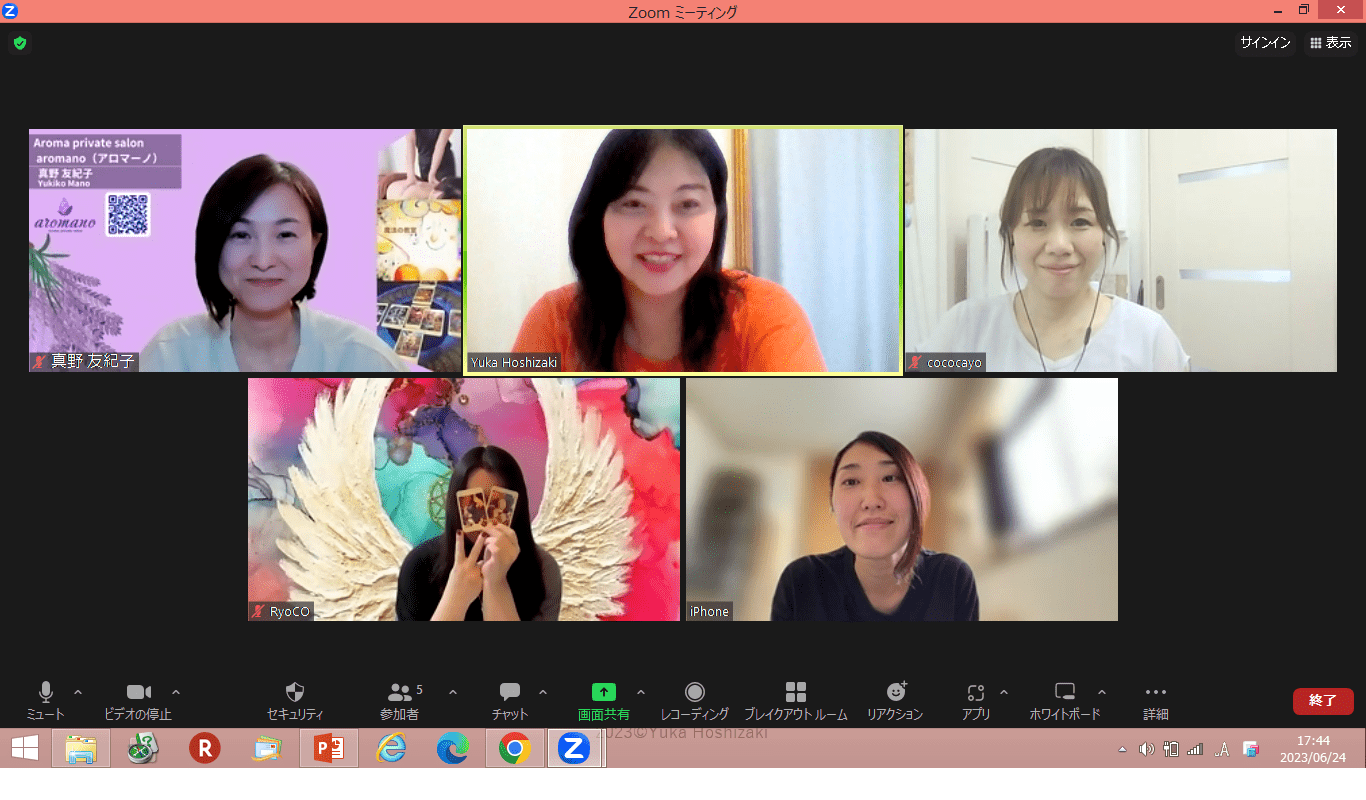
Task: Click the サインイン sign-in button
Action: click(1265, 43)
